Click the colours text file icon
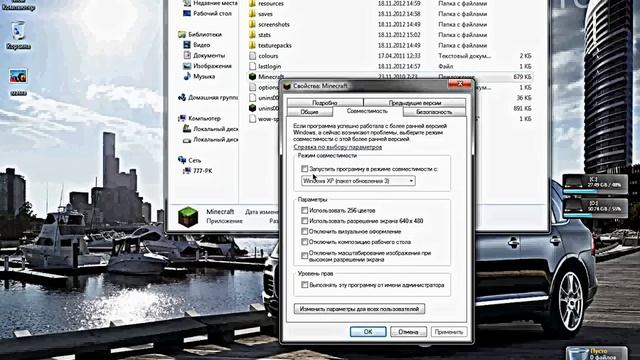The height and width of the screenshot is (360, 640). click(252, 56)
